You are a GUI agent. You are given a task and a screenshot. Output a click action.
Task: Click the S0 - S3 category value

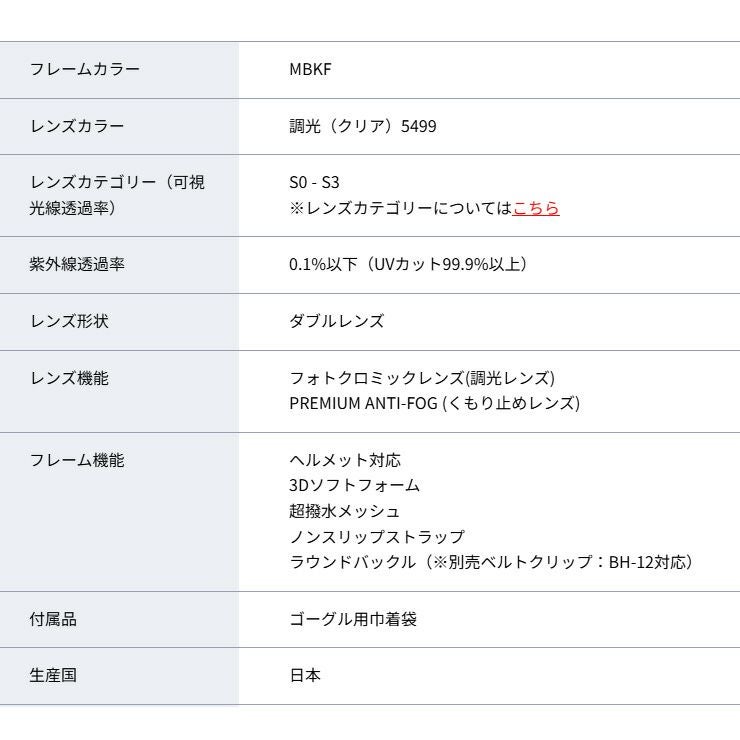click(314, 183)
